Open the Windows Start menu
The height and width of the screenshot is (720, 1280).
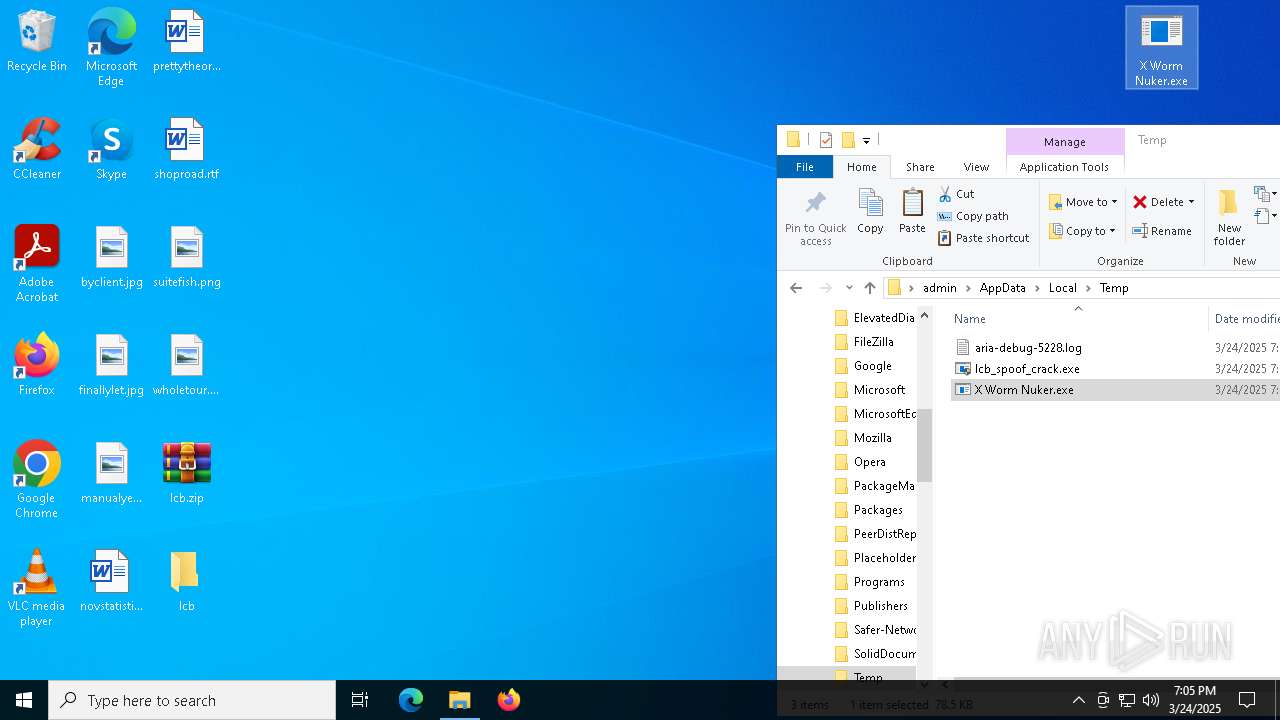(x=24, y=700)
